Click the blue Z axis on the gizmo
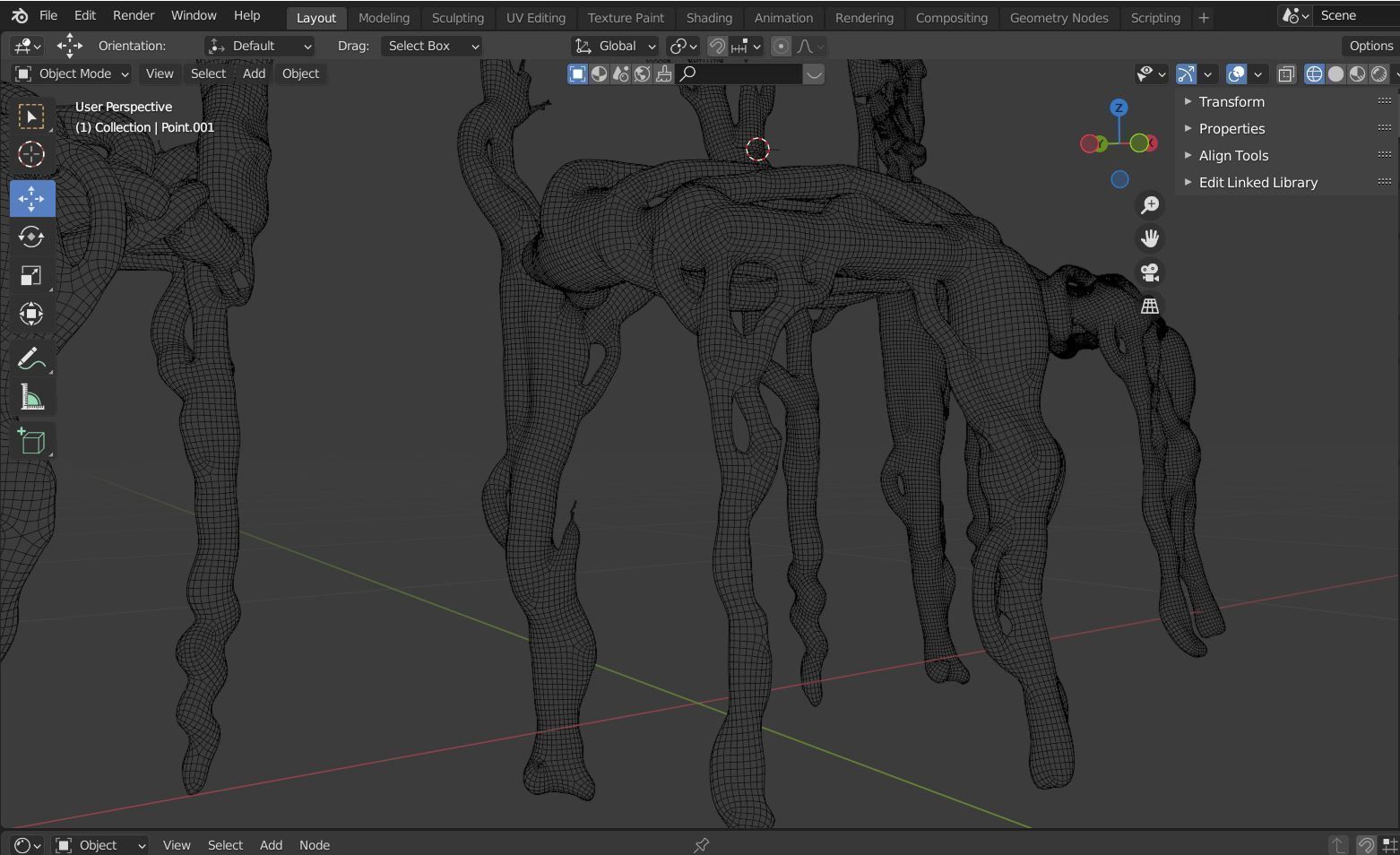The image size is (1400, 855). tap(1119, 108)
